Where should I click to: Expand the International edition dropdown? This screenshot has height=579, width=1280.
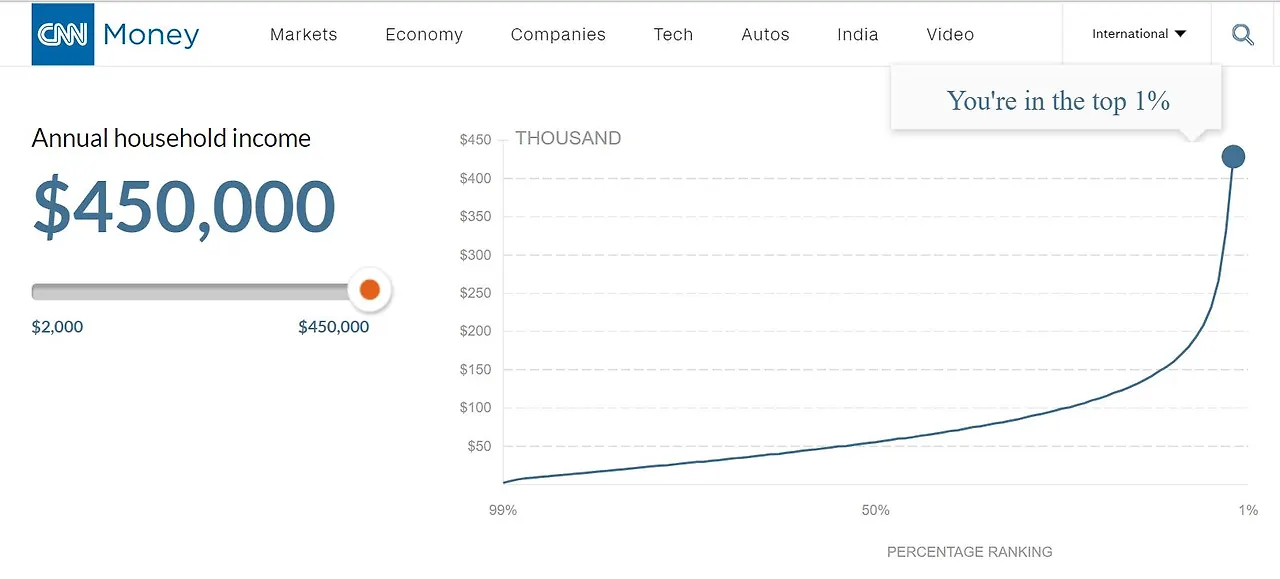(1138, 34)
